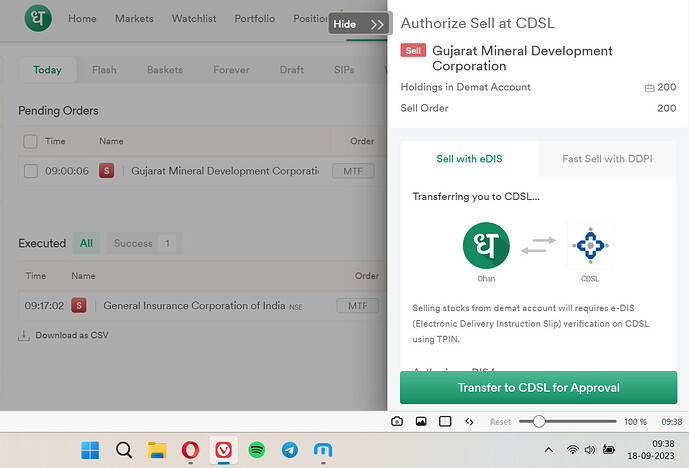Open the Draft orders tab
This screenshot has height=468, width=689.
tap(292, 70)
